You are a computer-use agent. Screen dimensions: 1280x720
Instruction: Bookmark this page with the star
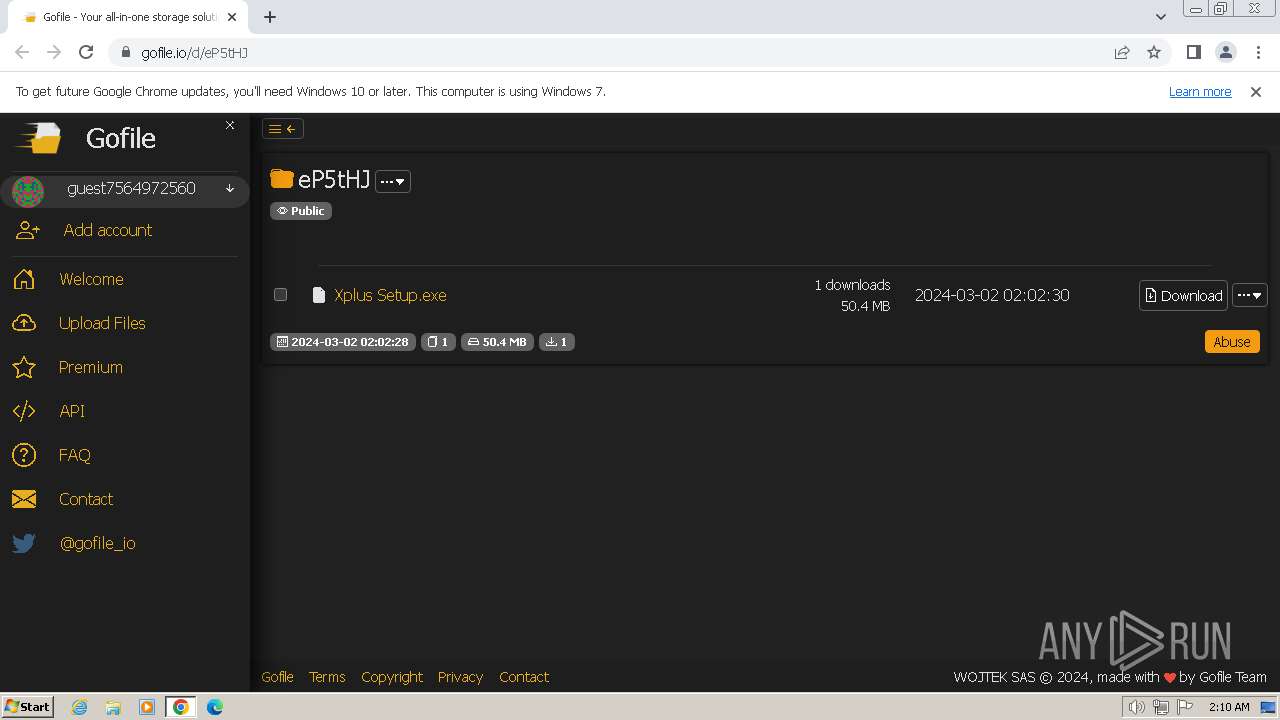(1154, 52)
